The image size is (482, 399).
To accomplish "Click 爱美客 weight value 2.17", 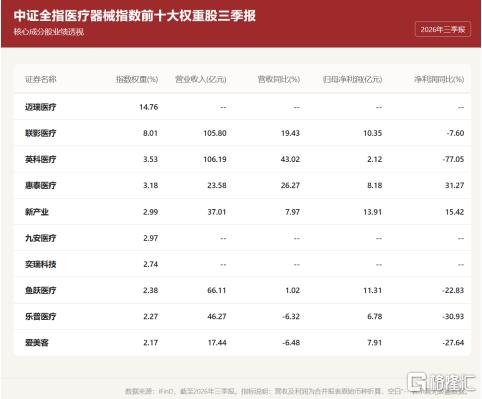I will click(x=150, y=343).
